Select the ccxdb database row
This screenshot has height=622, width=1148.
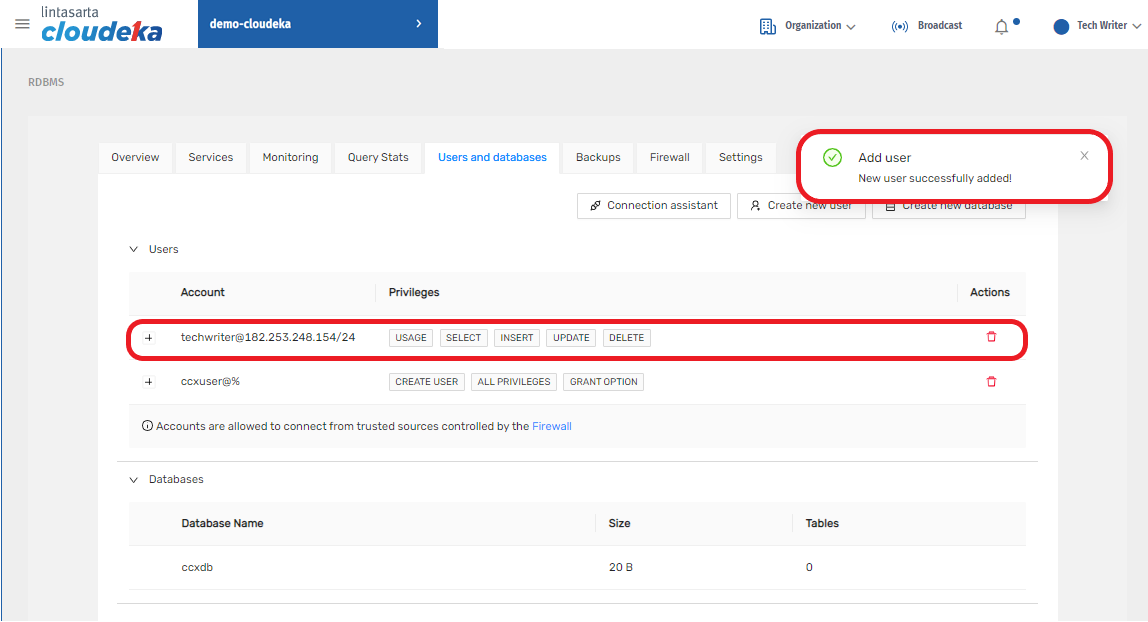(x=197, y=568)
